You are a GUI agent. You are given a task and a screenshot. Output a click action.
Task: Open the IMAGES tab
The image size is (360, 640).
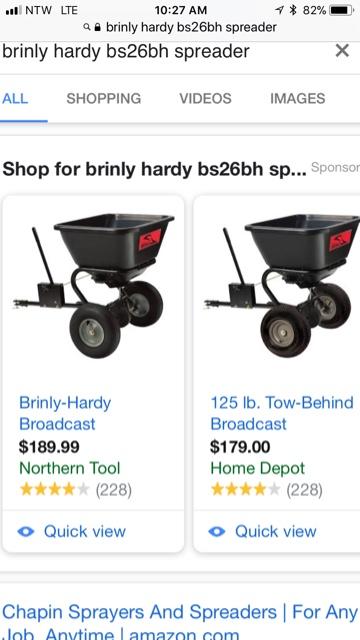(298, 98)
